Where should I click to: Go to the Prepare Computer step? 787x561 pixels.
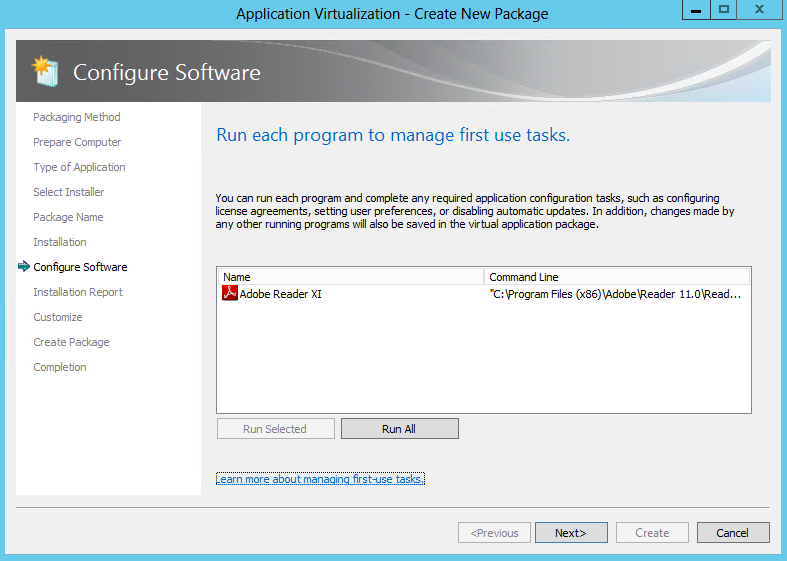77,142
